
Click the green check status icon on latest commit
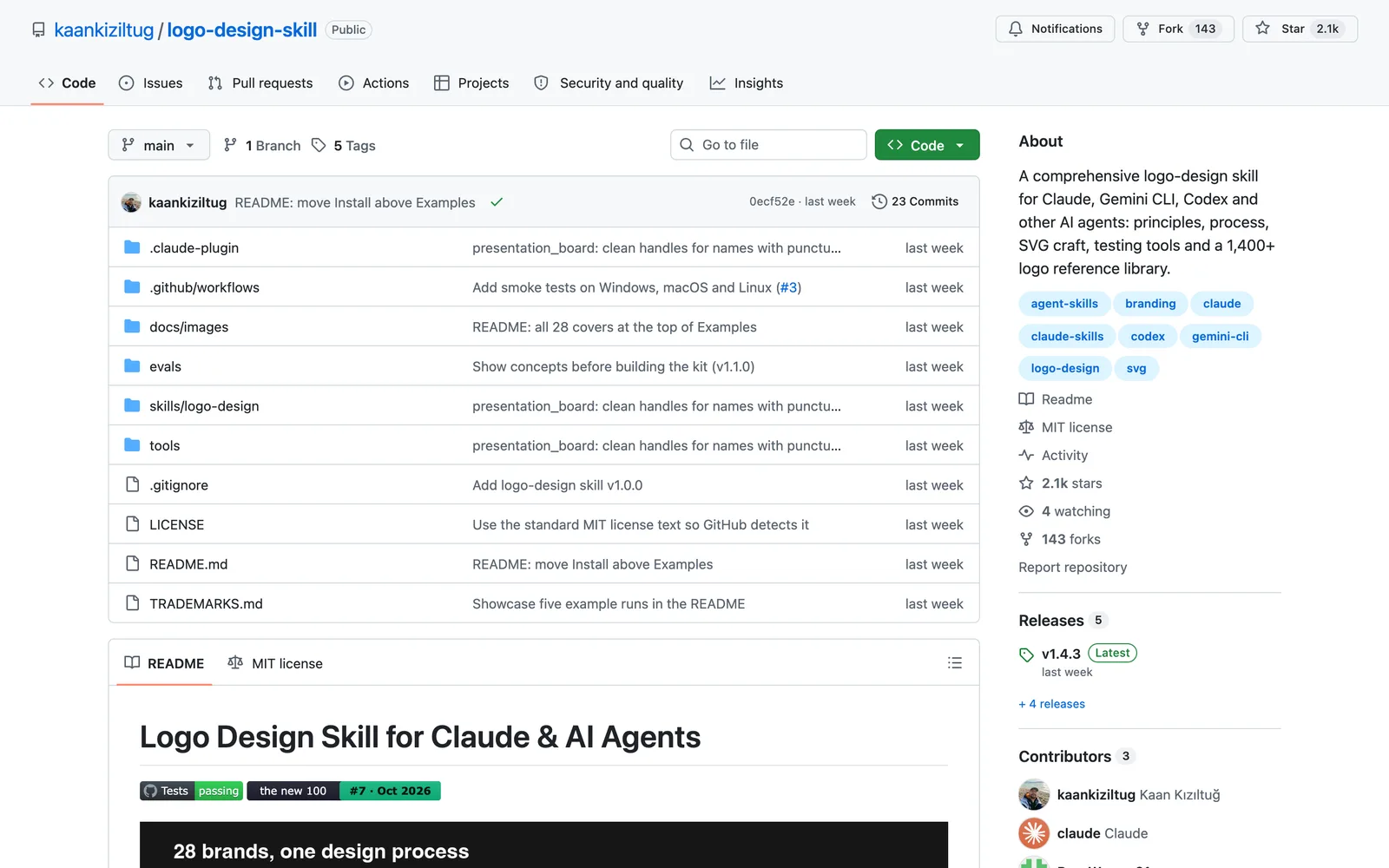point(497,202)
